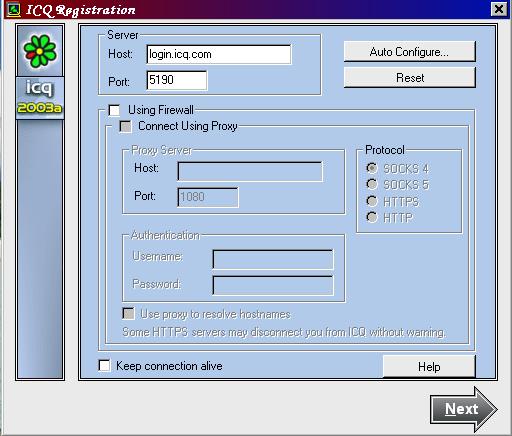The height and width of the screenshot is (436, 512).
Task: Toggle the Connect Using Proxy checkbox
Action: pos(125,127)
